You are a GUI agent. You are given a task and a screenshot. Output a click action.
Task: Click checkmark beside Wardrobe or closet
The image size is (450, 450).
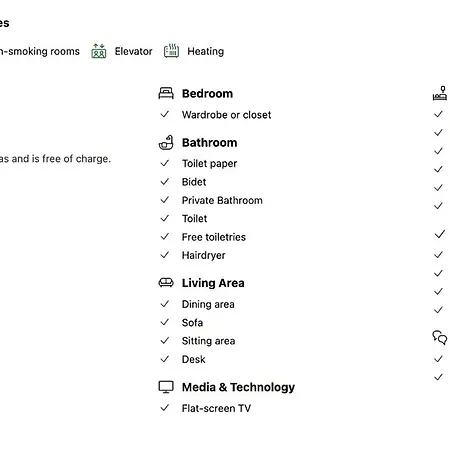pos(165,114)
